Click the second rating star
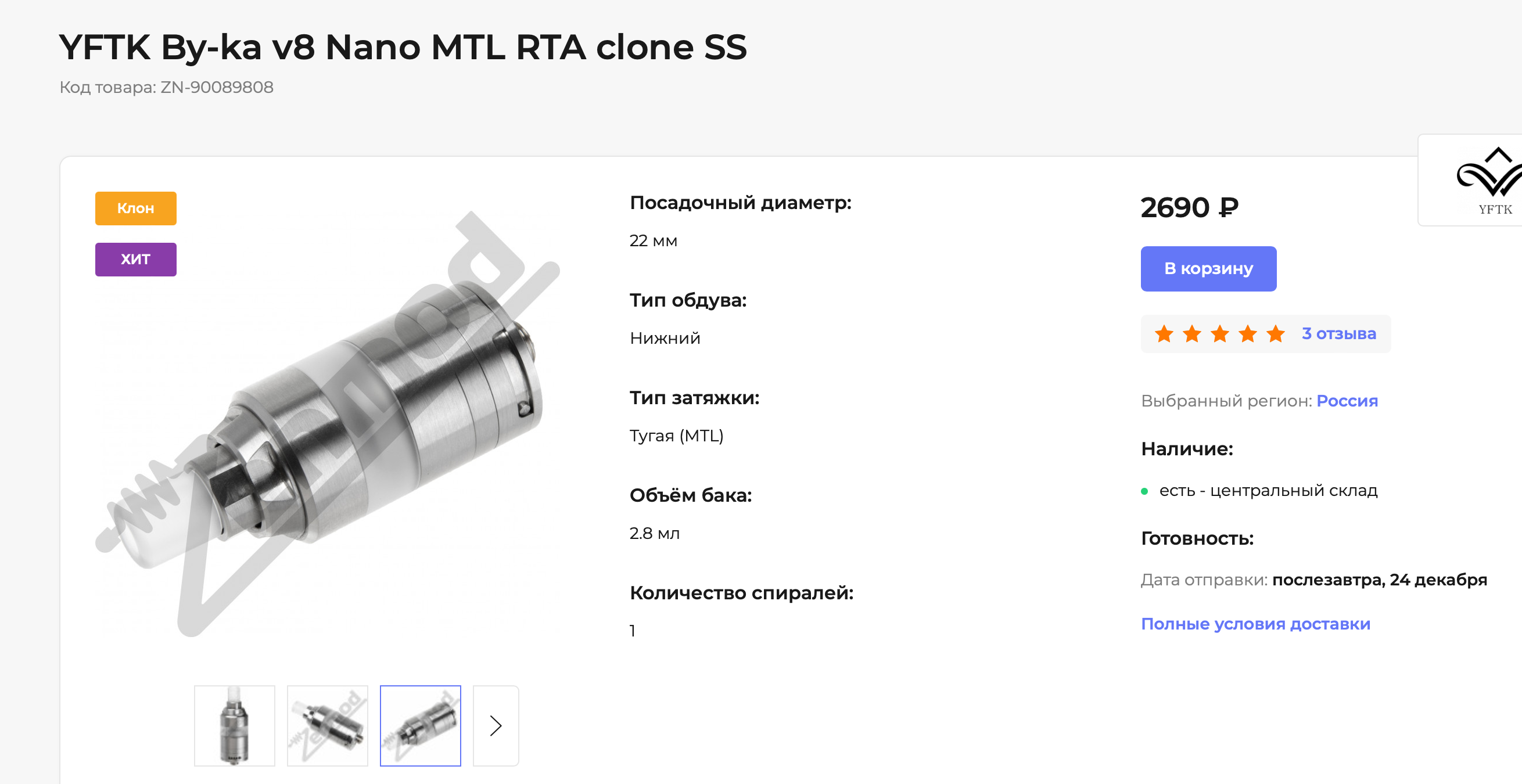Viewport: 1522px width, 784px height. 1191,333
